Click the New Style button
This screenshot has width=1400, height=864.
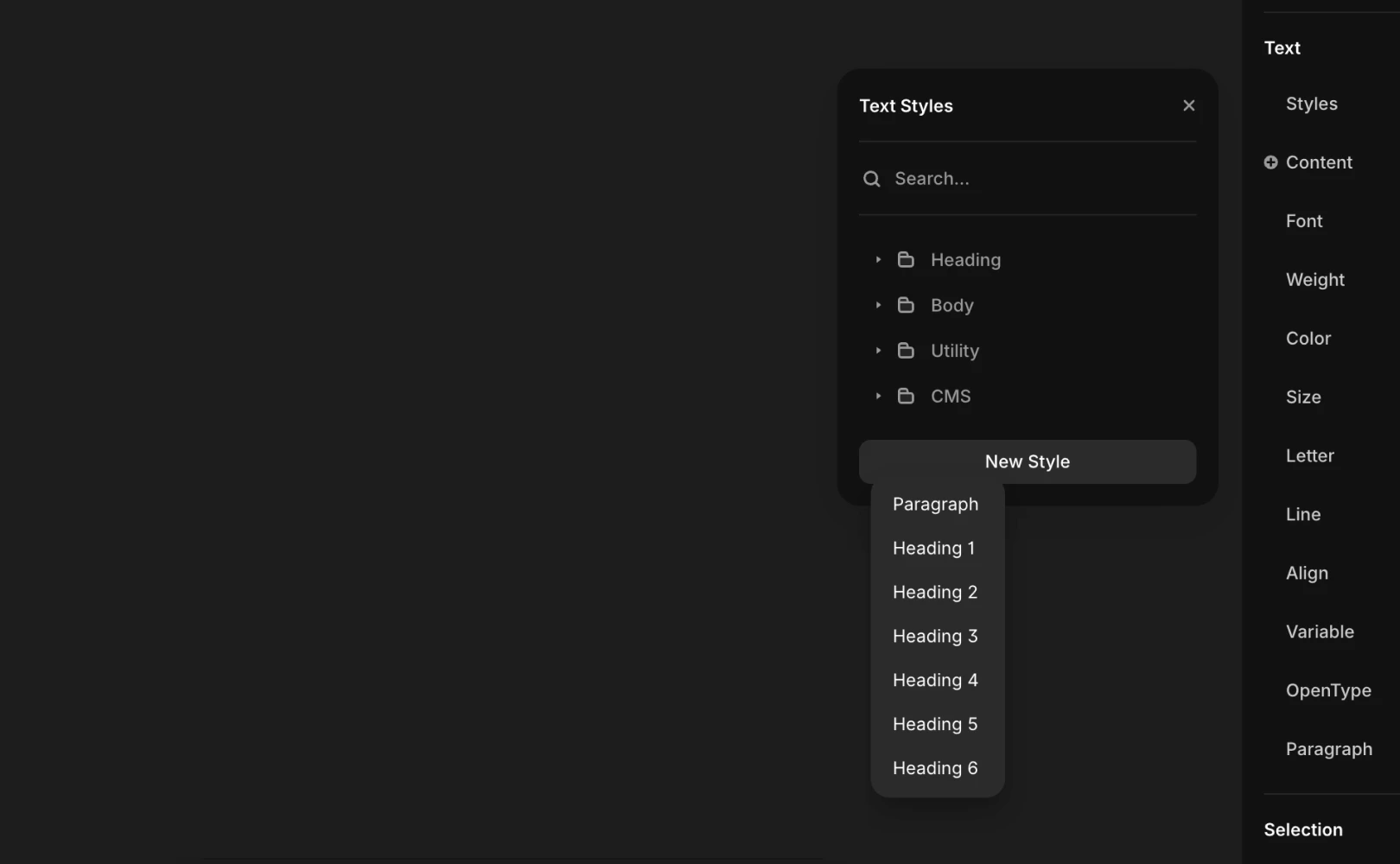click(1028, 461)
